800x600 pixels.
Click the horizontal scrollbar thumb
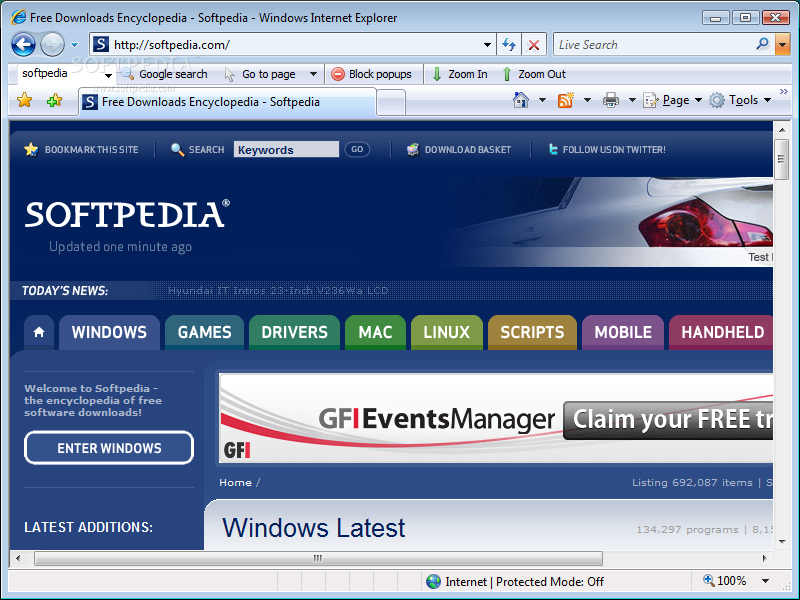point(318,558)
